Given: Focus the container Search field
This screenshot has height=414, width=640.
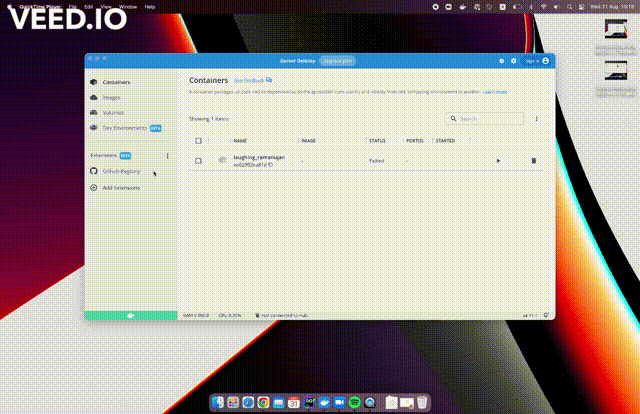Looking at the screenshot, I should [484, 118].
